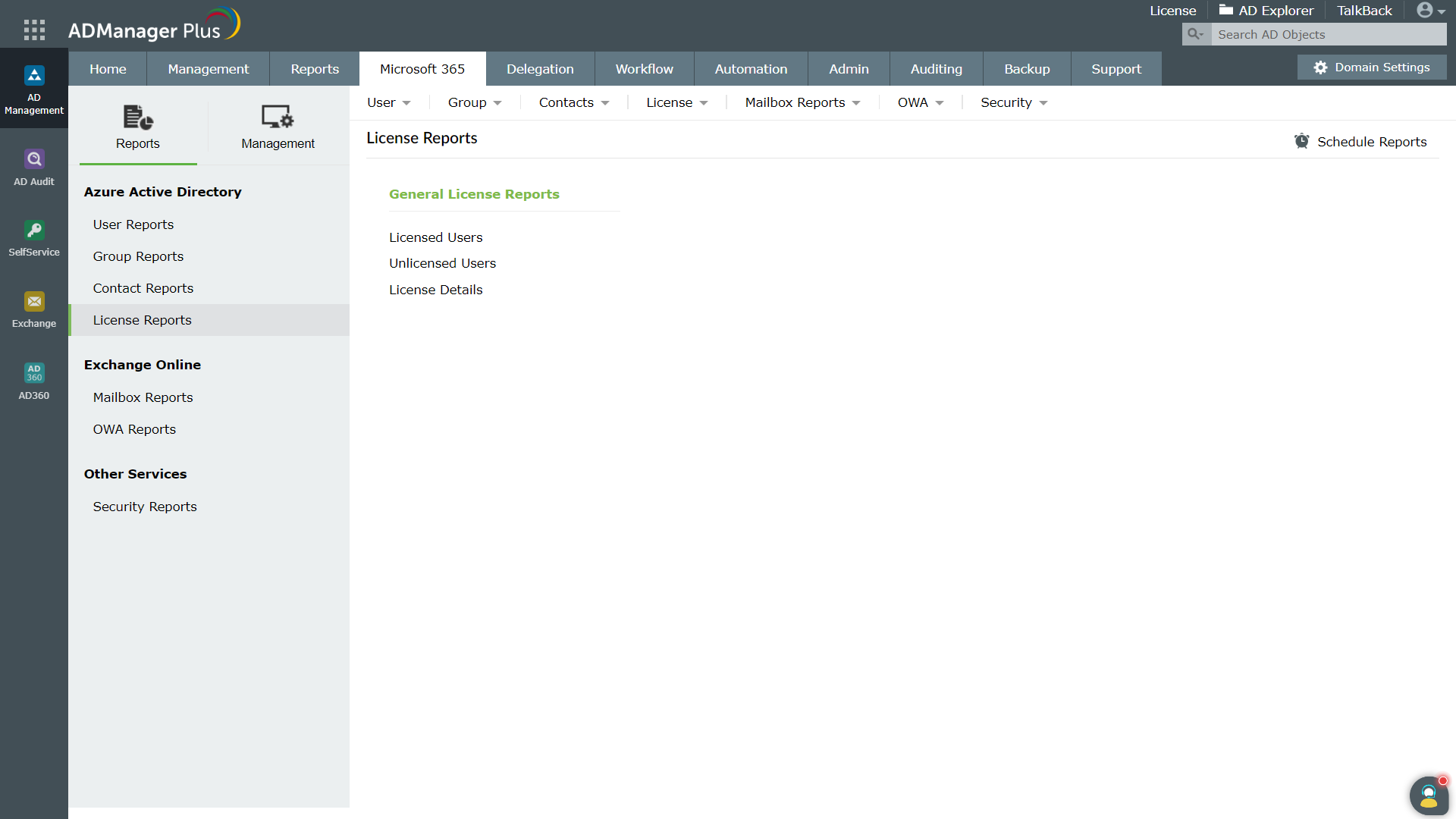Expand the Mailbox Reports dropdown
1456x819 pixels.
coord(802,102)
